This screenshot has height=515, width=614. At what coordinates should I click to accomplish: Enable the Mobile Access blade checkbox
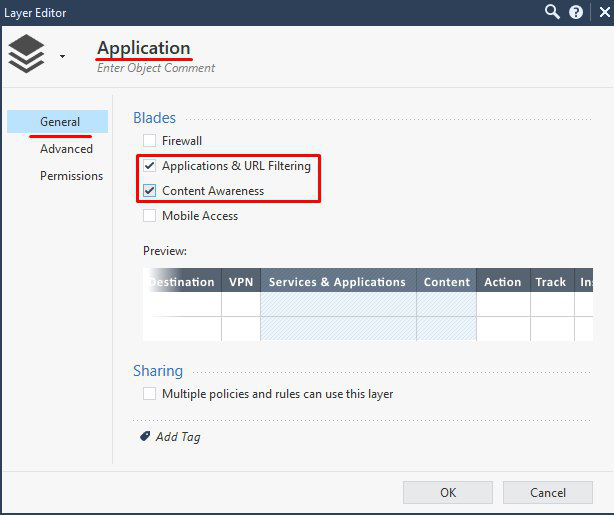[x=149, y=216]
